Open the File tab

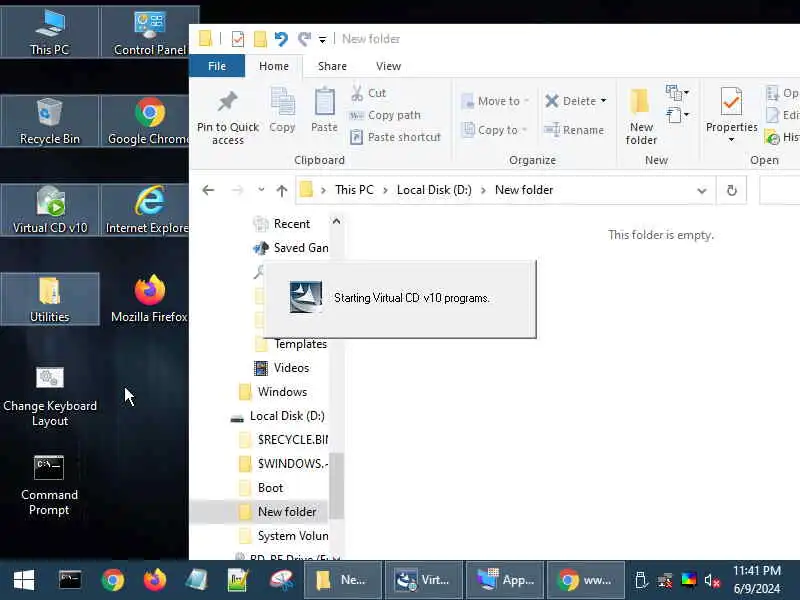[x=217, y=66]
